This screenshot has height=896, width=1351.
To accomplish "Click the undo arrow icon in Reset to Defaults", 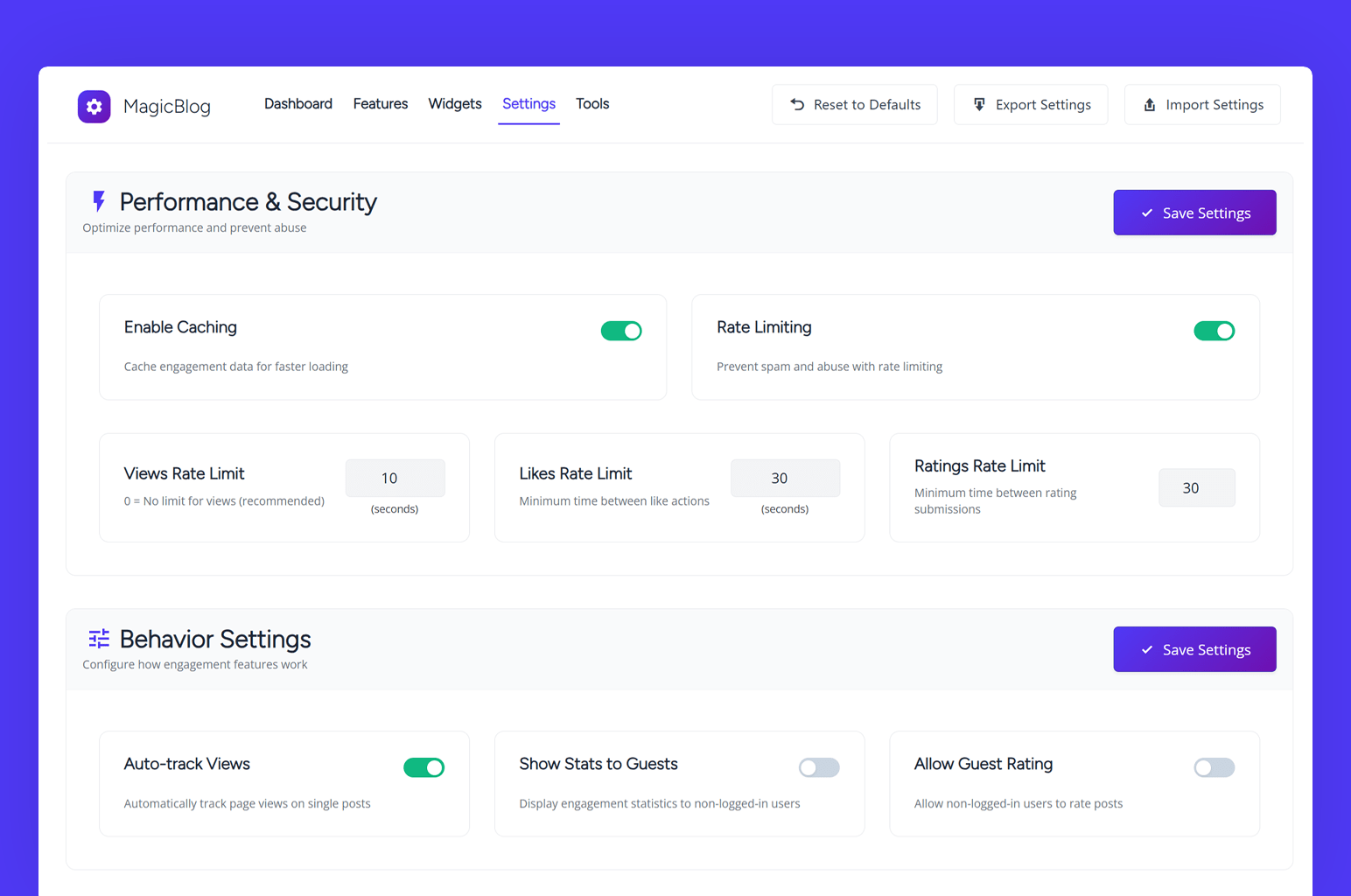I will coord(797,104).
